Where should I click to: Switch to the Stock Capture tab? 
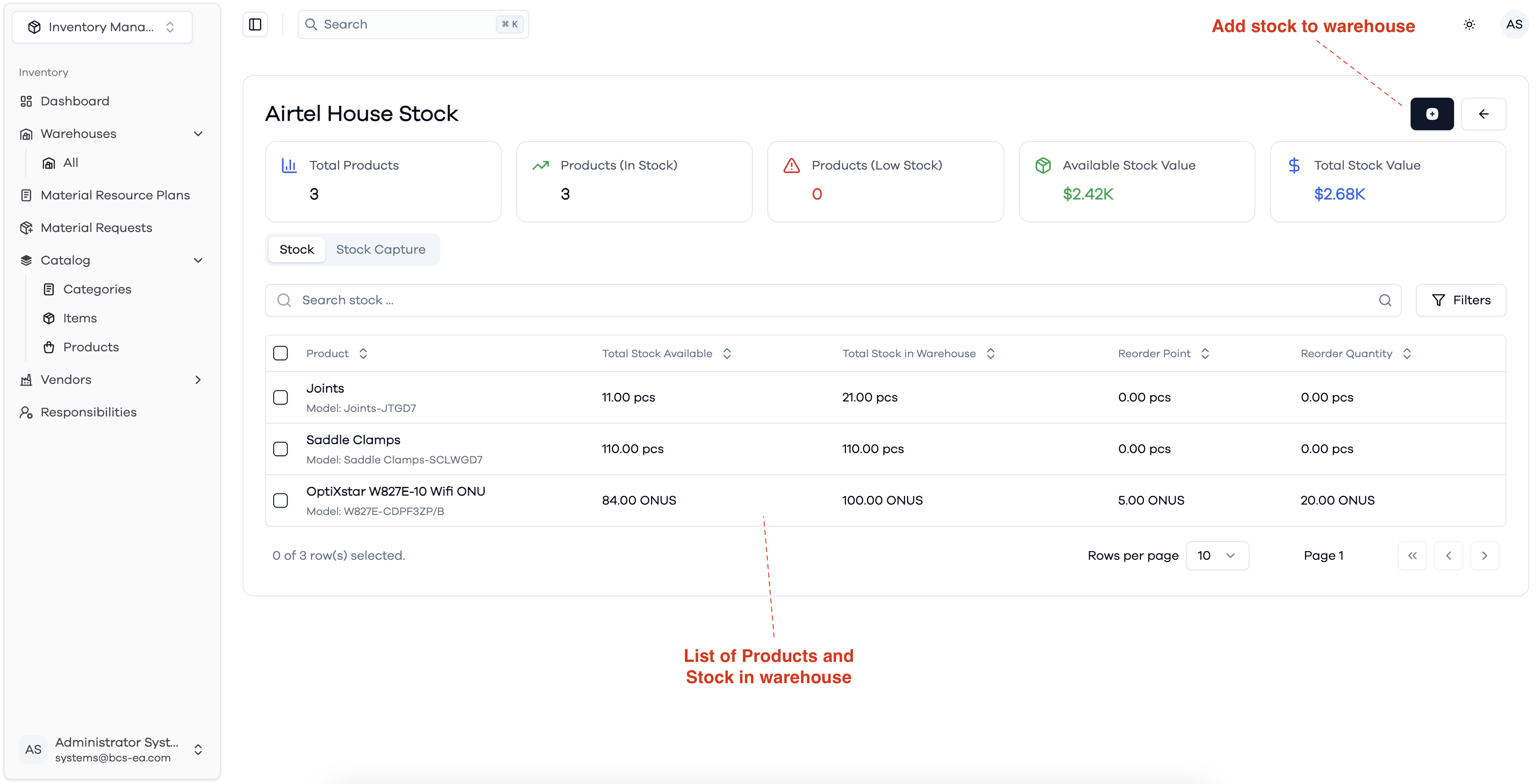click(380, 250)
